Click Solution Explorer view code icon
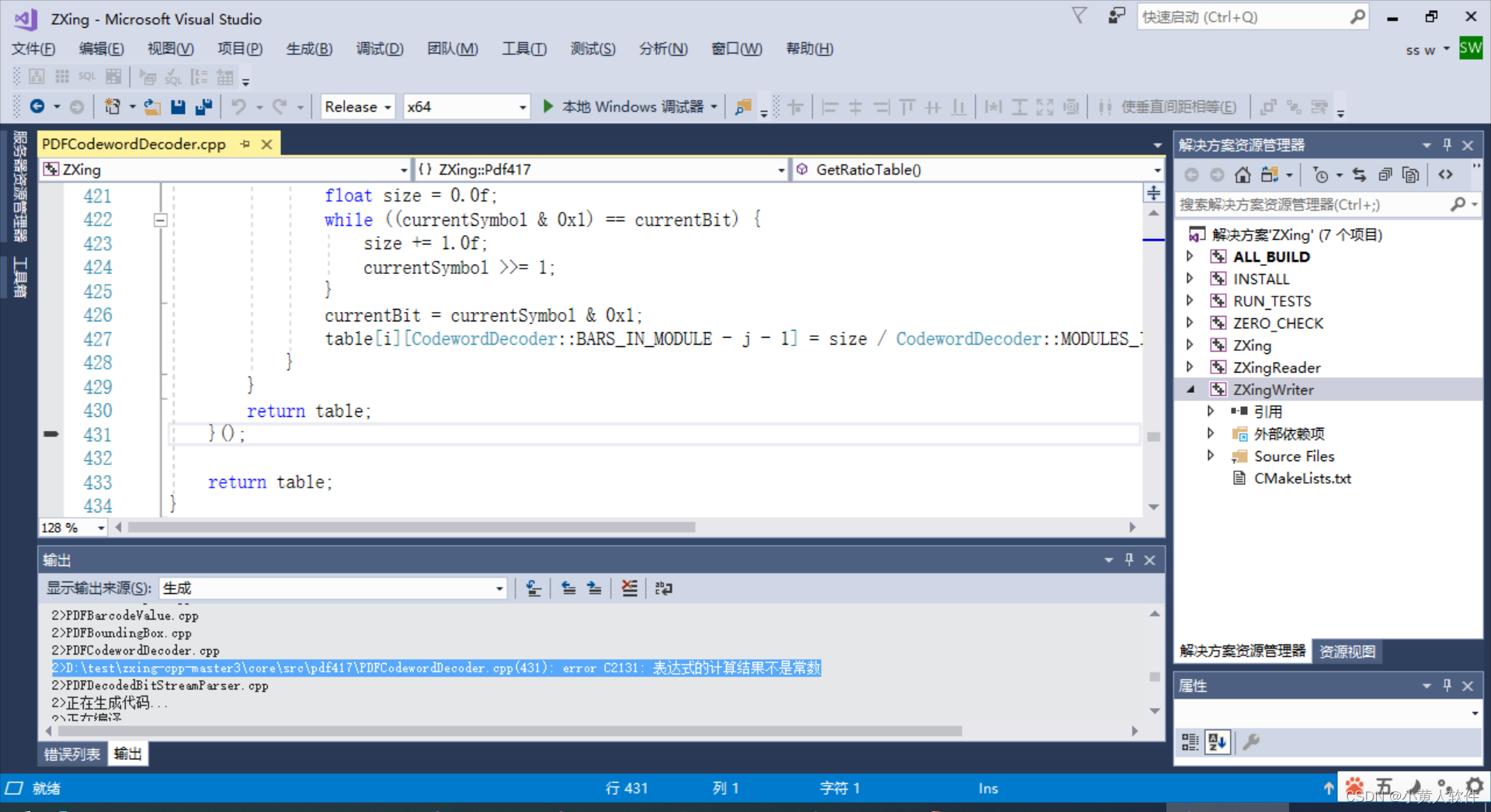This screenshot has height=812, width=1491. 1445,175
